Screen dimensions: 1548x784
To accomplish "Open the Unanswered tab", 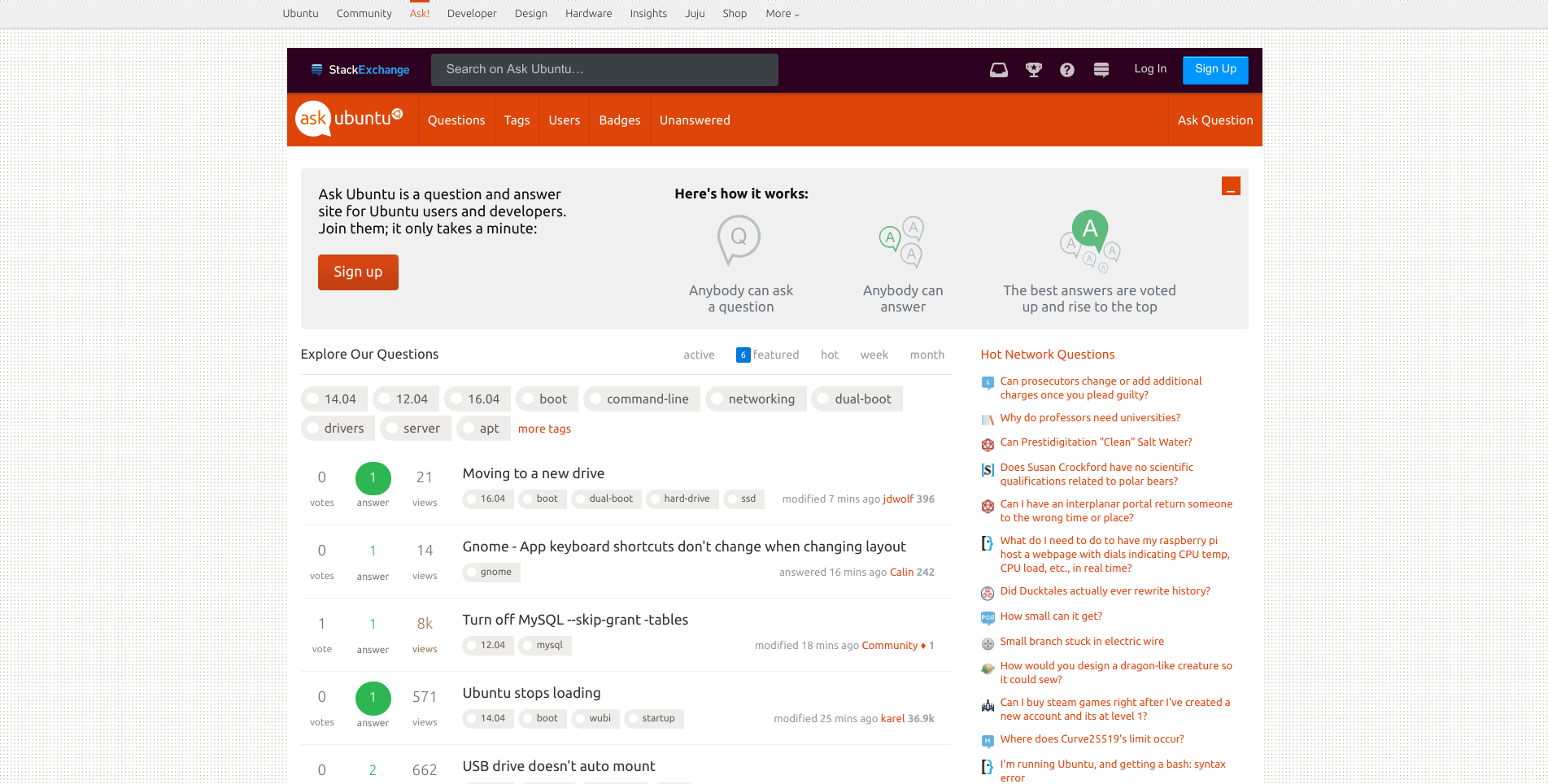I will [695, 120].
